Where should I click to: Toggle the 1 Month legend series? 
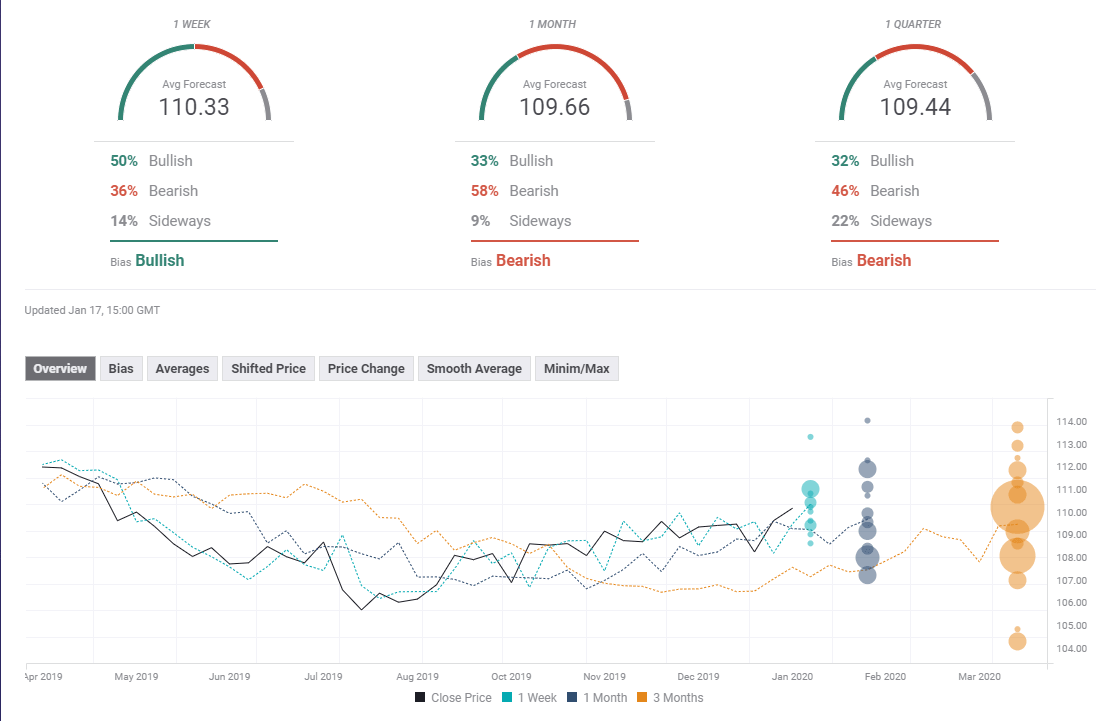[x=595, y=698]
